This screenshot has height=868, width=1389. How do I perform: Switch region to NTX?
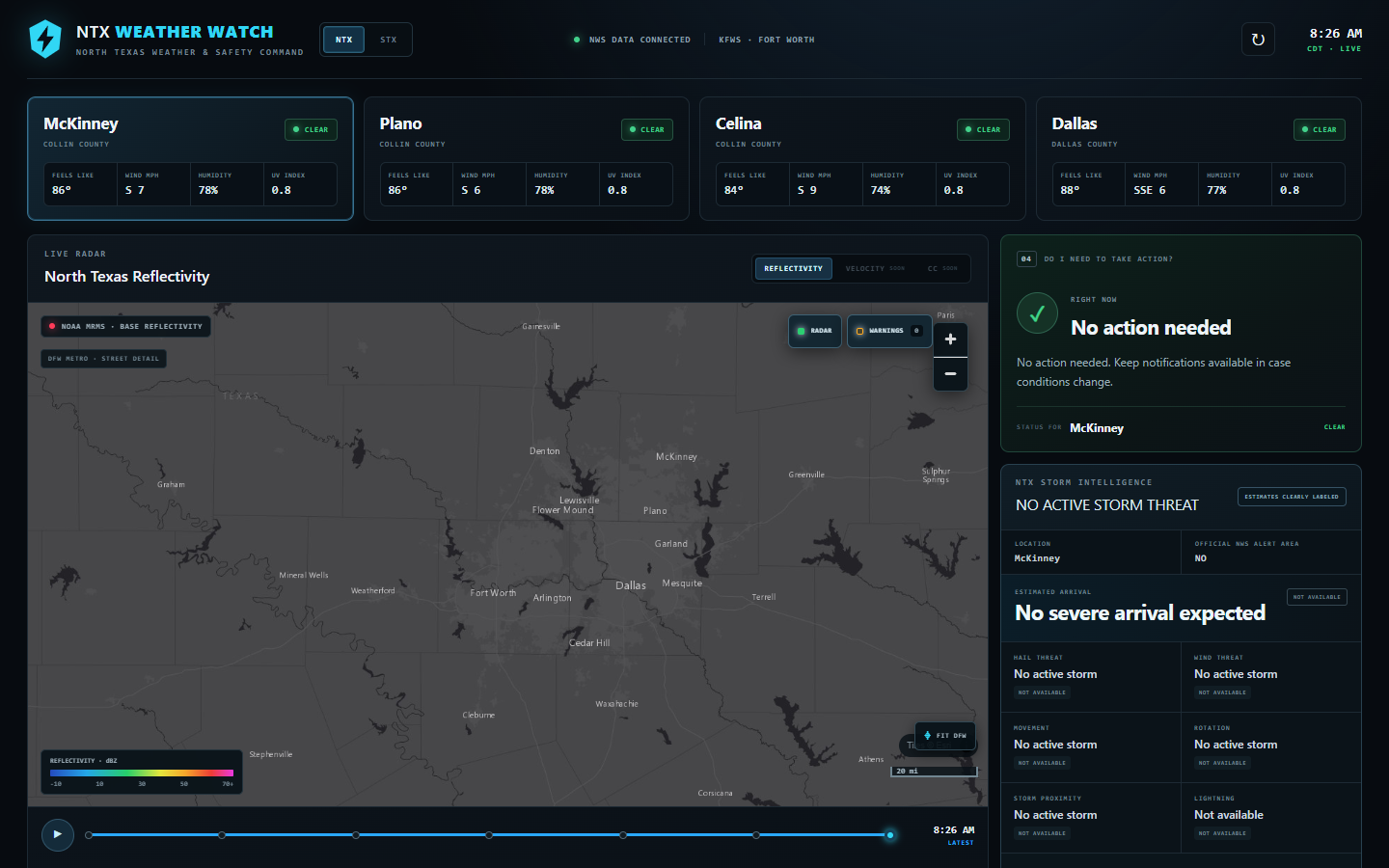[343, 40]
